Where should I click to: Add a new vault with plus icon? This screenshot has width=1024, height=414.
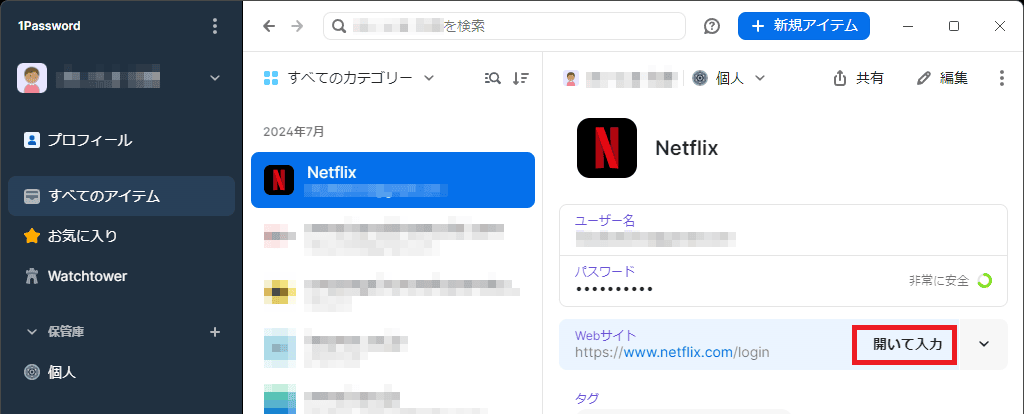tap(215, 332)
